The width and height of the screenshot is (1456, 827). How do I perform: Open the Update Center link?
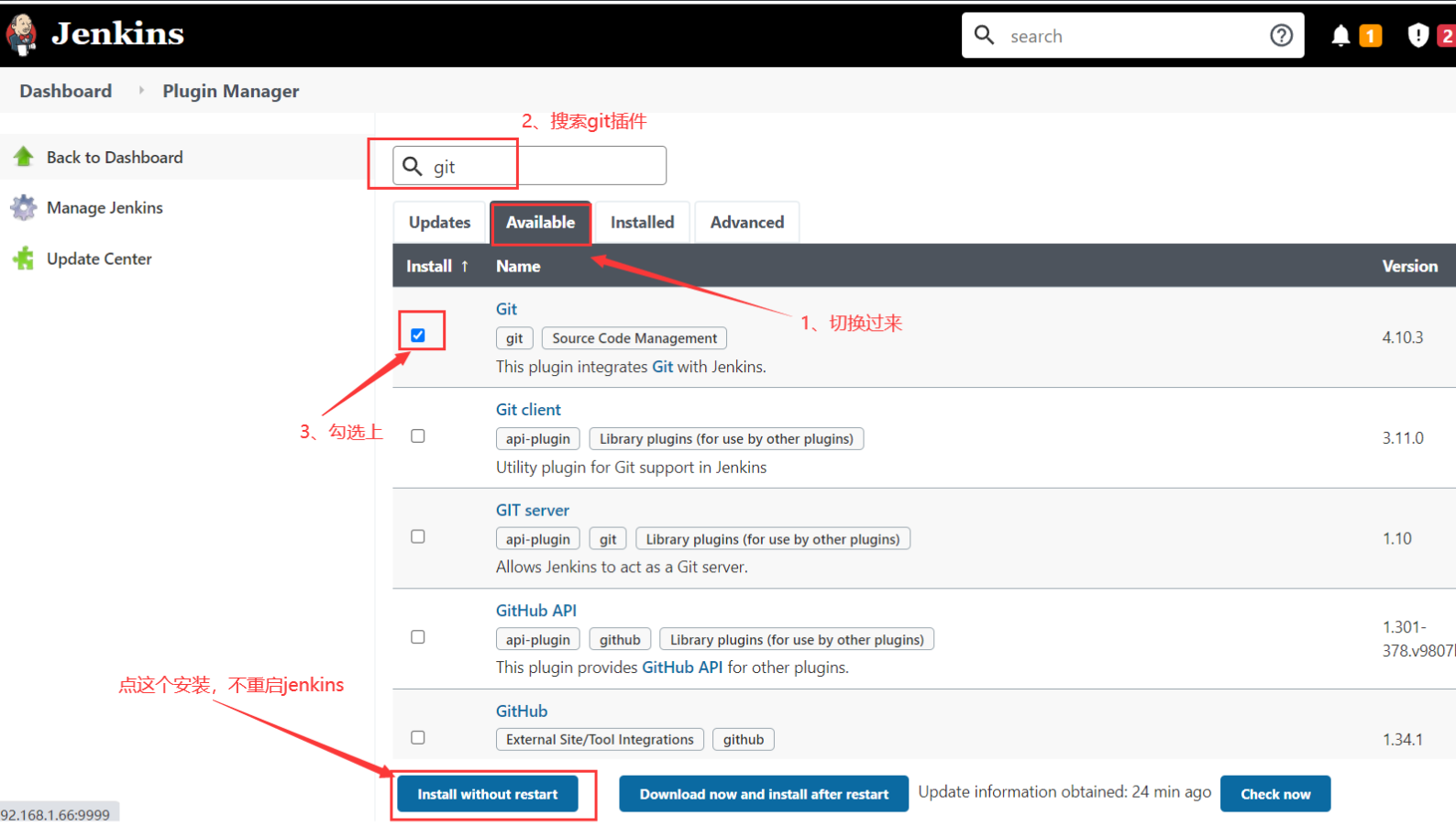[99, 259]
